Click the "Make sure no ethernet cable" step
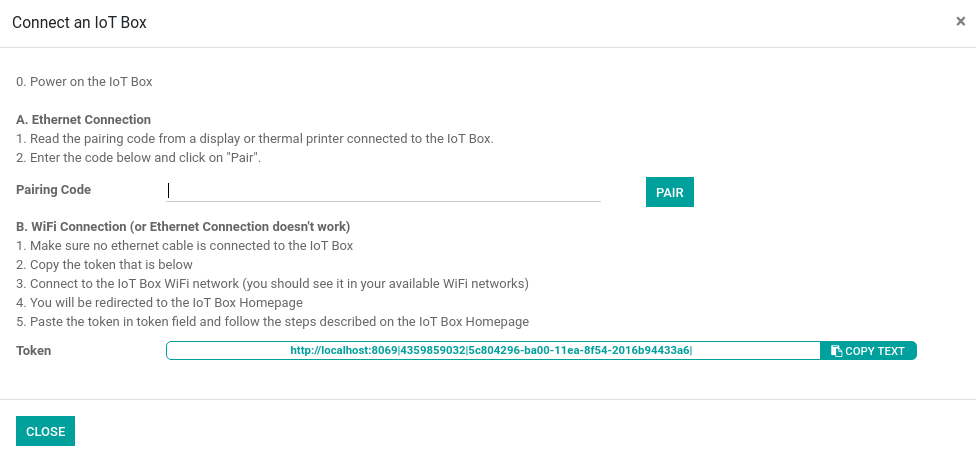Viewport: 976px width, 466px height. [185, 246]
